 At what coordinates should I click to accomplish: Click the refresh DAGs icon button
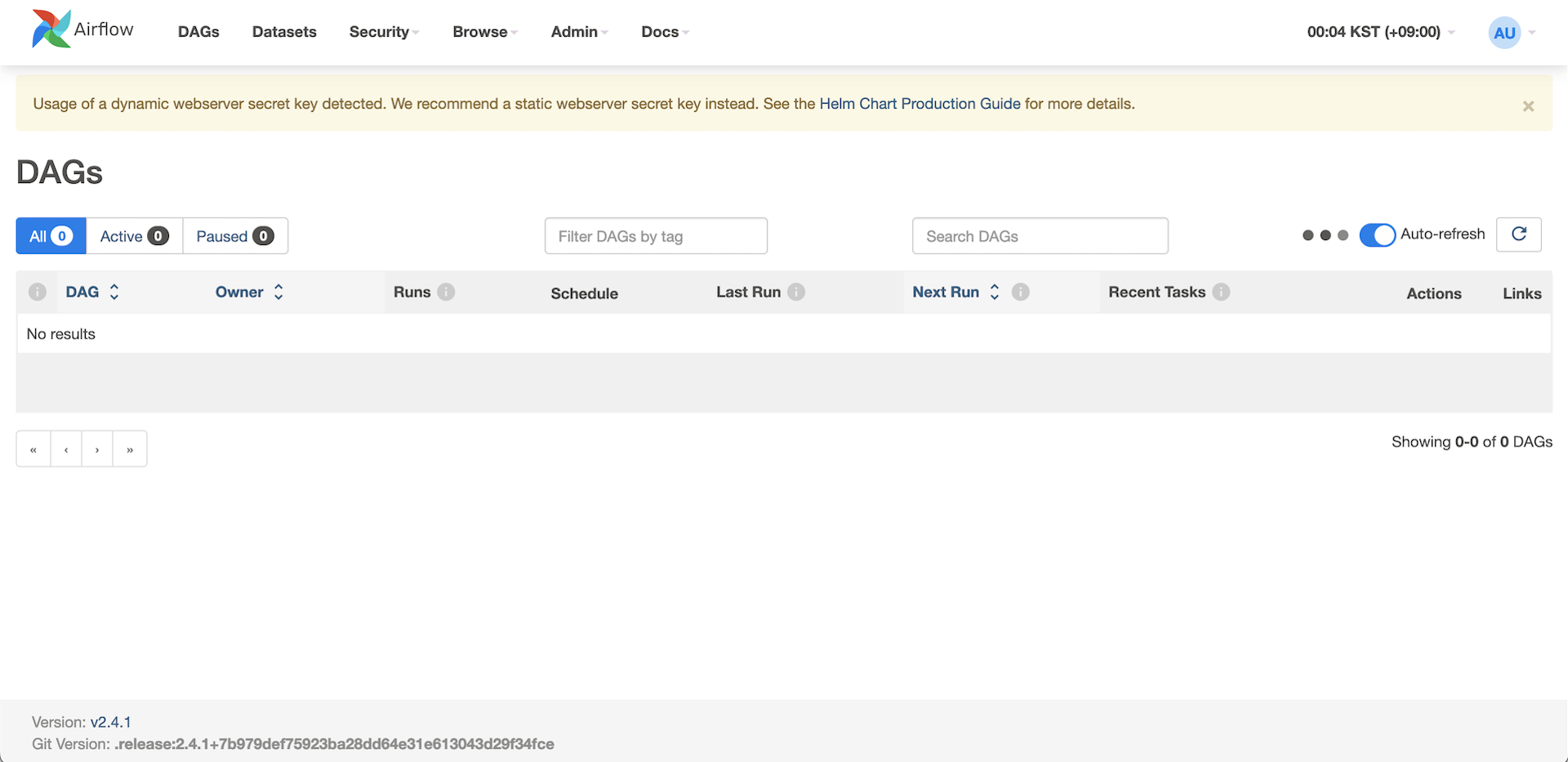point(1518,234)
